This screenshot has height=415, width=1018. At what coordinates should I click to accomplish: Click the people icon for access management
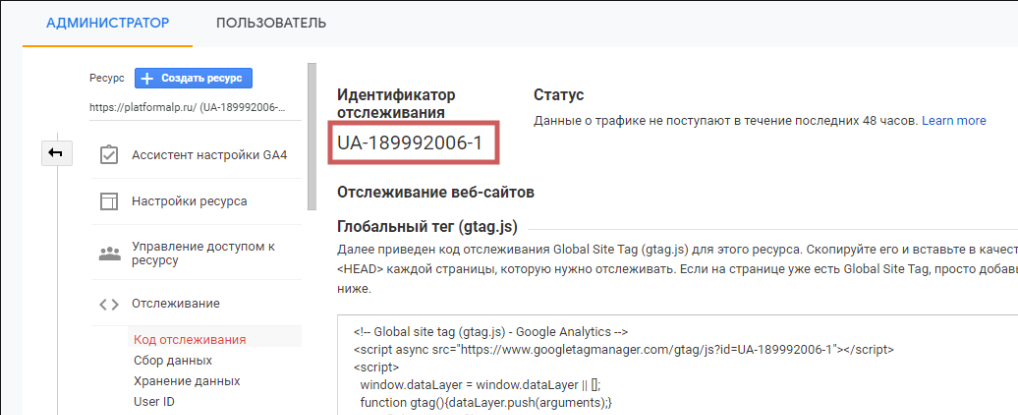point(109,253)
